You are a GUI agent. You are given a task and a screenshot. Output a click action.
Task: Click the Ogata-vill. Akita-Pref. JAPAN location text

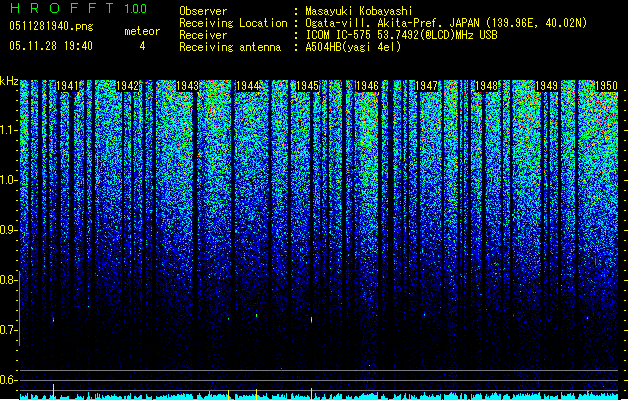click(446, 23)
